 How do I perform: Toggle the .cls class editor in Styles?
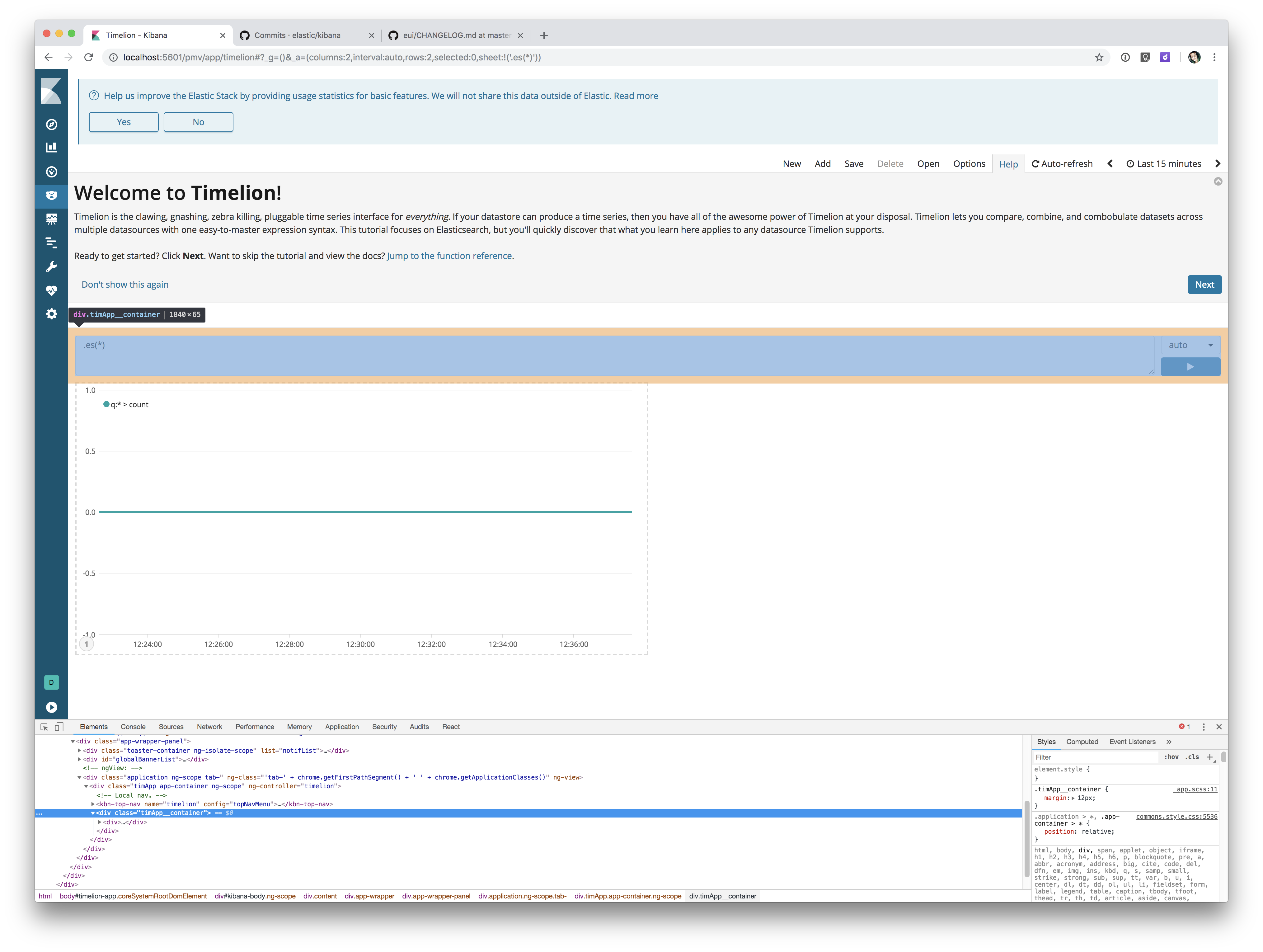click(1192, 757)
